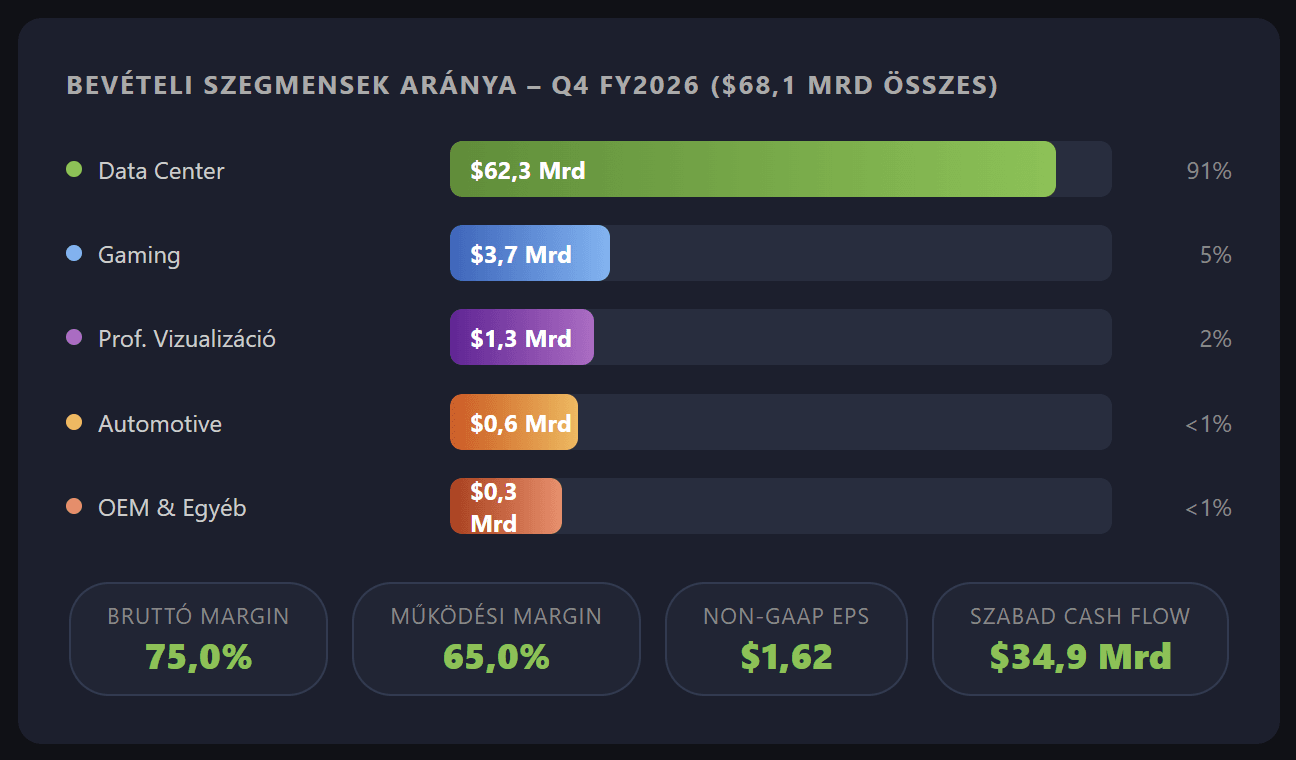This screenshot has height=760, width=1296.
Task: Open the BRUTTÓ MARGIN card
Action: coord(198,638)
